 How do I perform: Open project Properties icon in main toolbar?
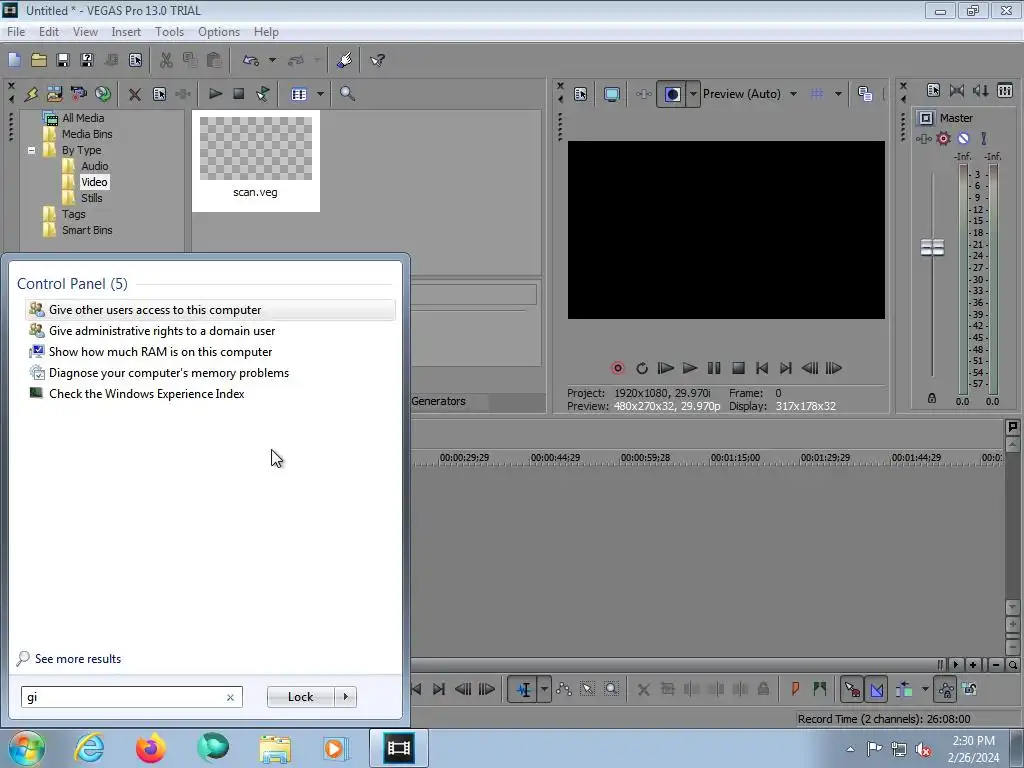click(x=135, y=60)
